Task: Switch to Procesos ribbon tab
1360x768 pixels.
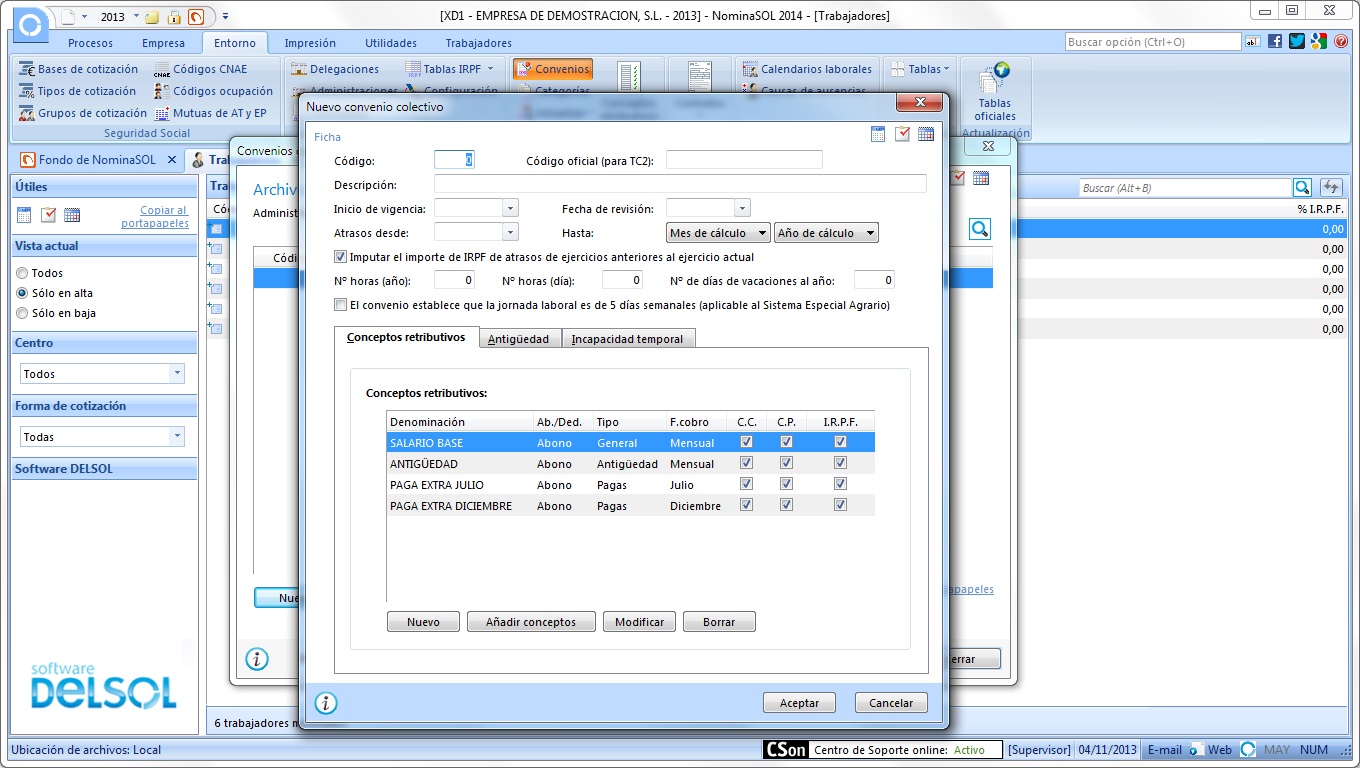Action: pos(91,43)
